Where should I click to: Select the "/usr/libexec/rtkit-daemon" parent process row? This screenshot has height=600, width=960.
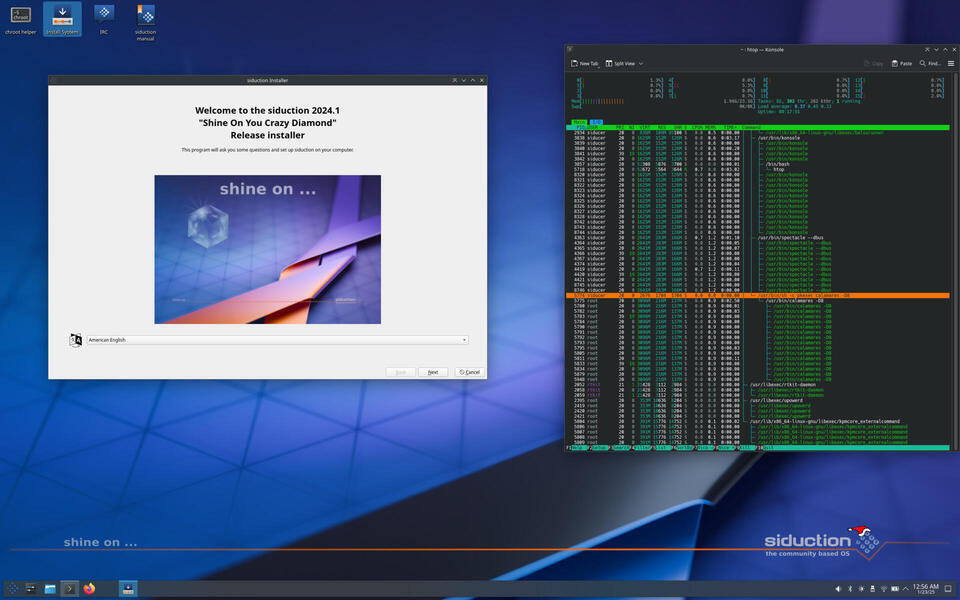click(758, 384)
